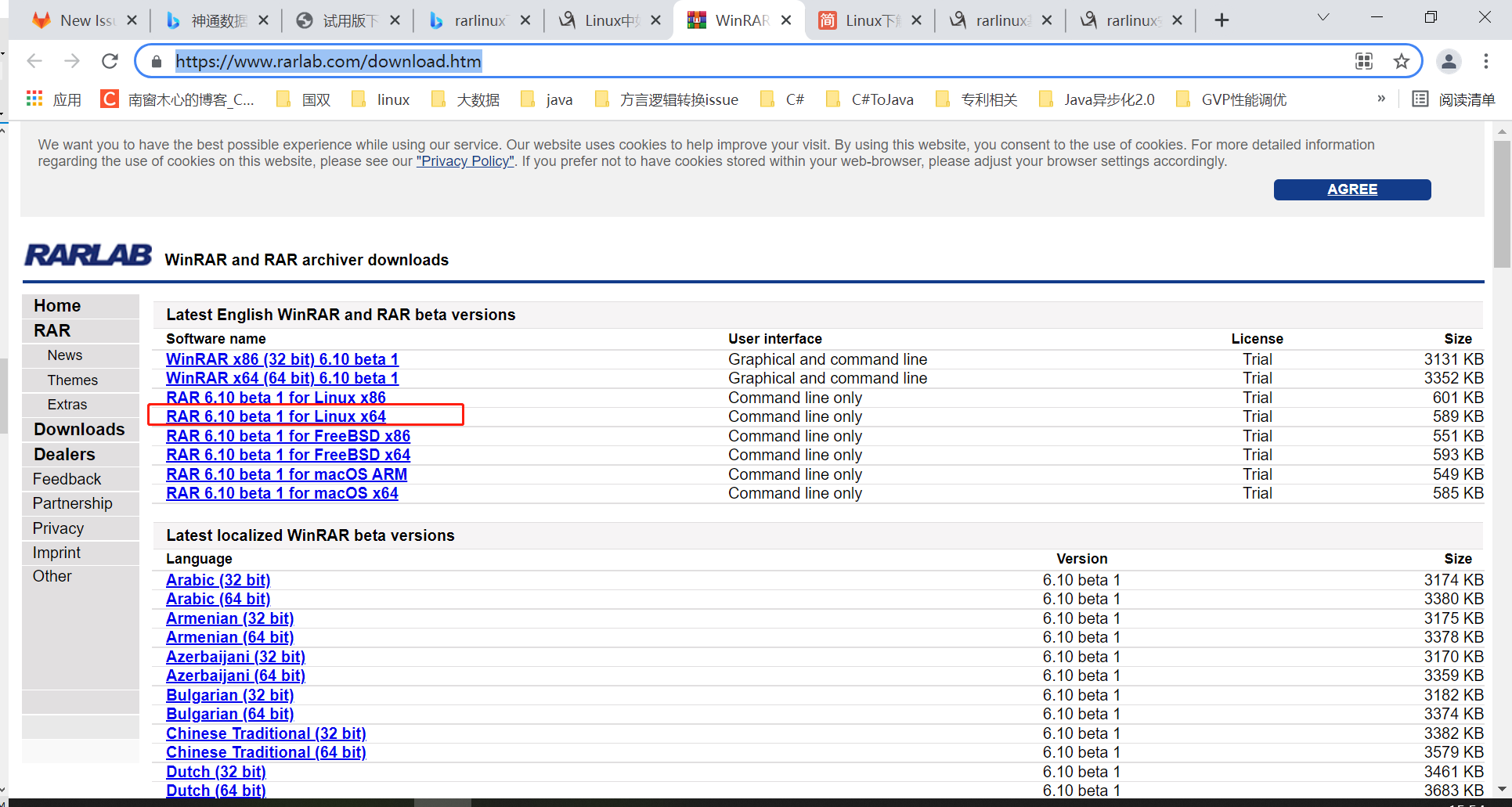The width and height of the screenshot is (1512, 807).
Task: Open News in the sidebar
Action: [x=64, y=355]
